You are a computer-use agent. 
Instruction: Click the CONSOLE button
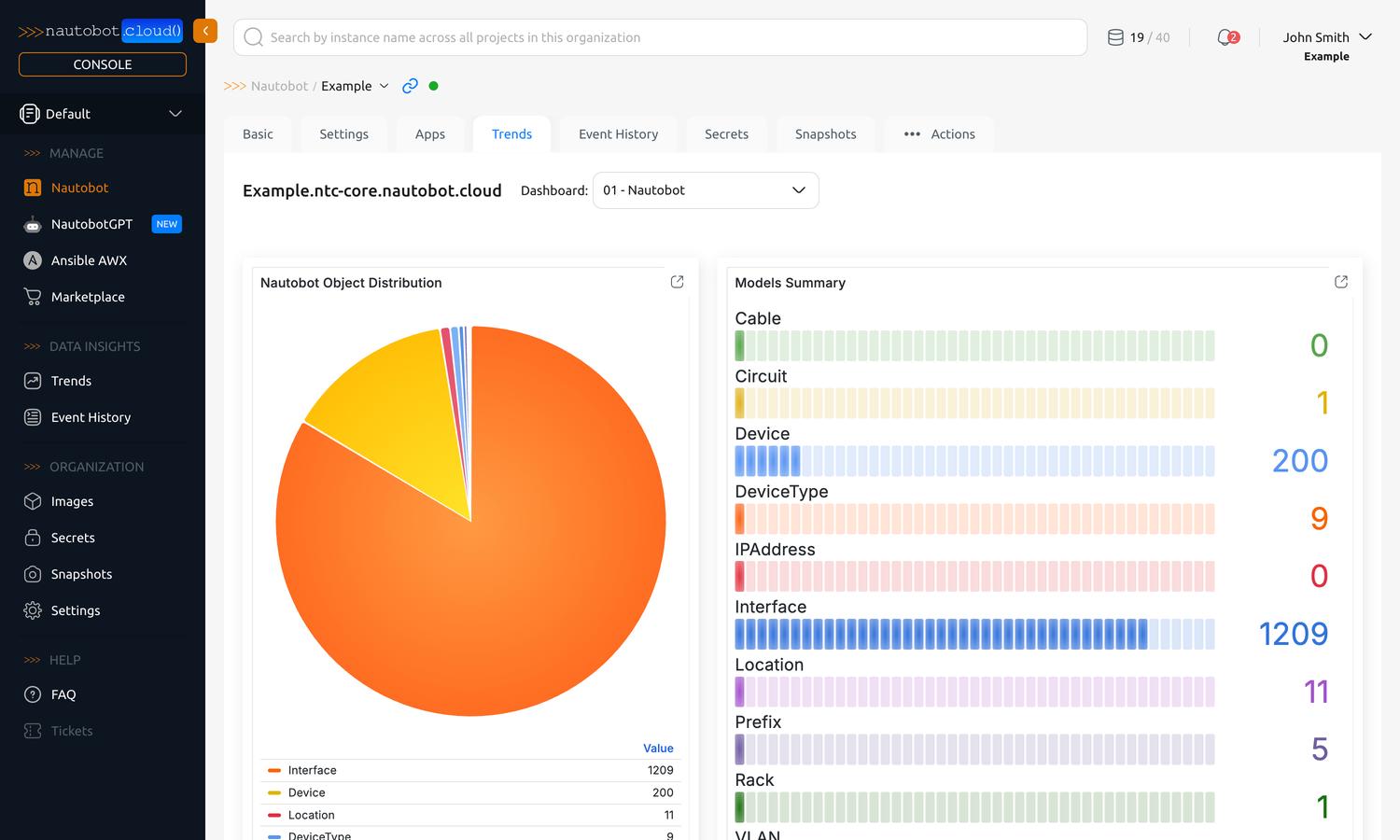pyautogui.click(x=102, y=63)
